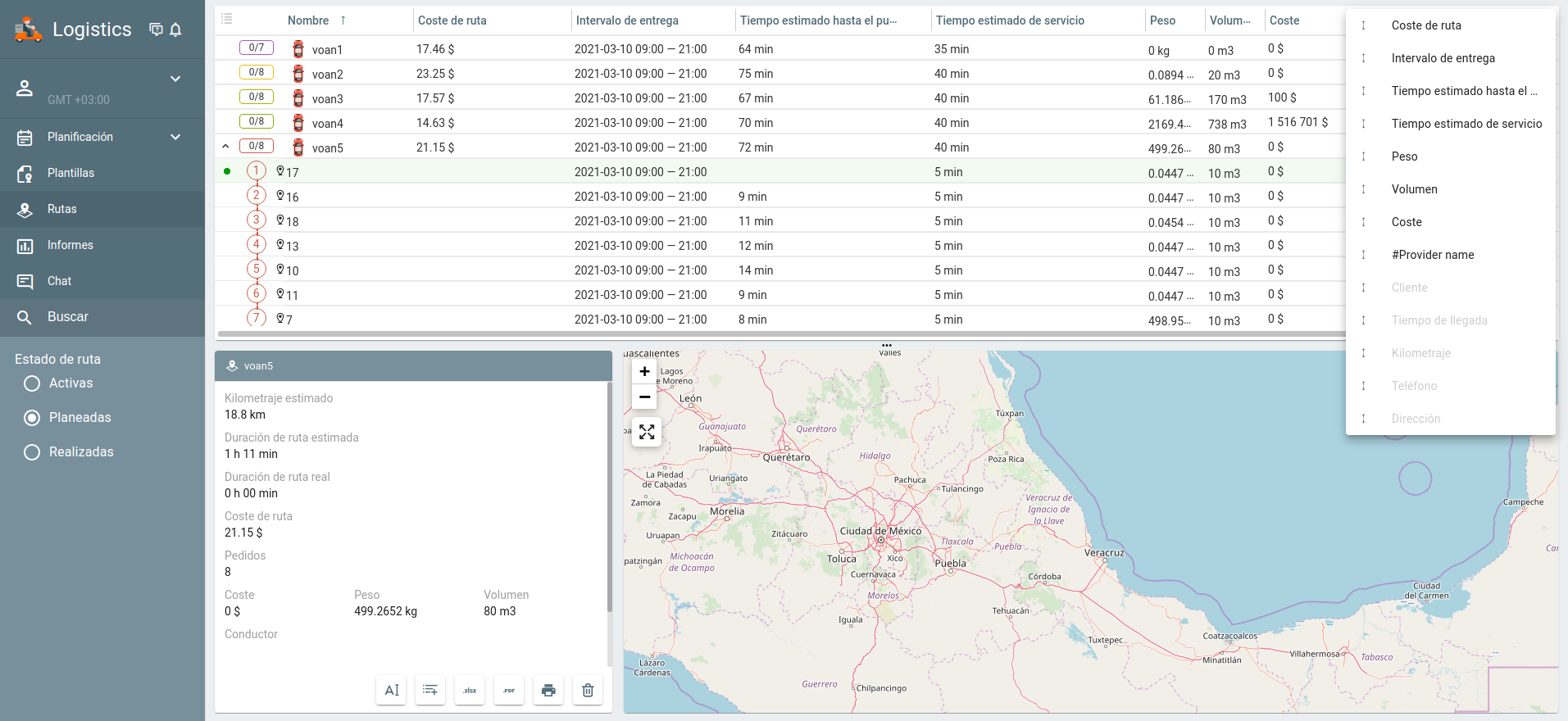The image size is (1568, 721).
Task: Open the Plantillas section
Action: 70,173
